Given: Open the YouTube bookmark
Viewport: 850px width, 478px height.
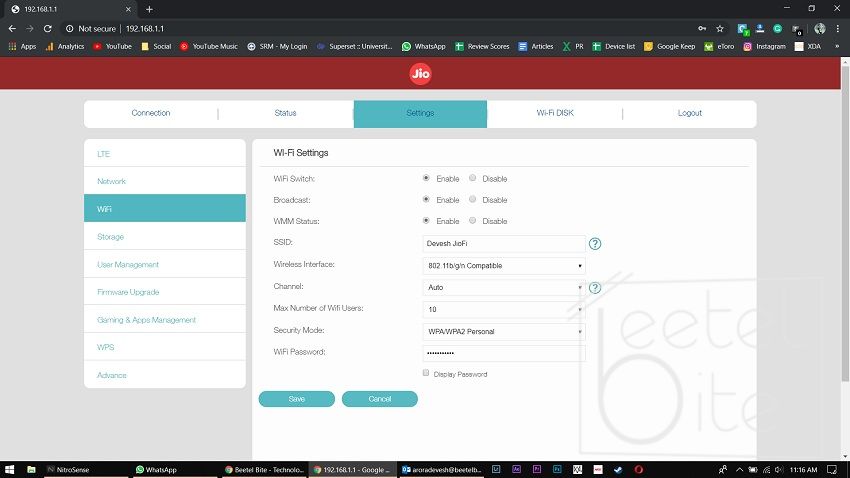Looking at the screenshot, I should point(112,47).
